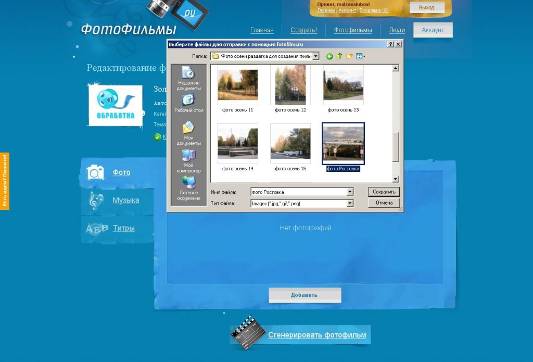
Task: Click the orange vertical side tab
Action: click(4, 181)
